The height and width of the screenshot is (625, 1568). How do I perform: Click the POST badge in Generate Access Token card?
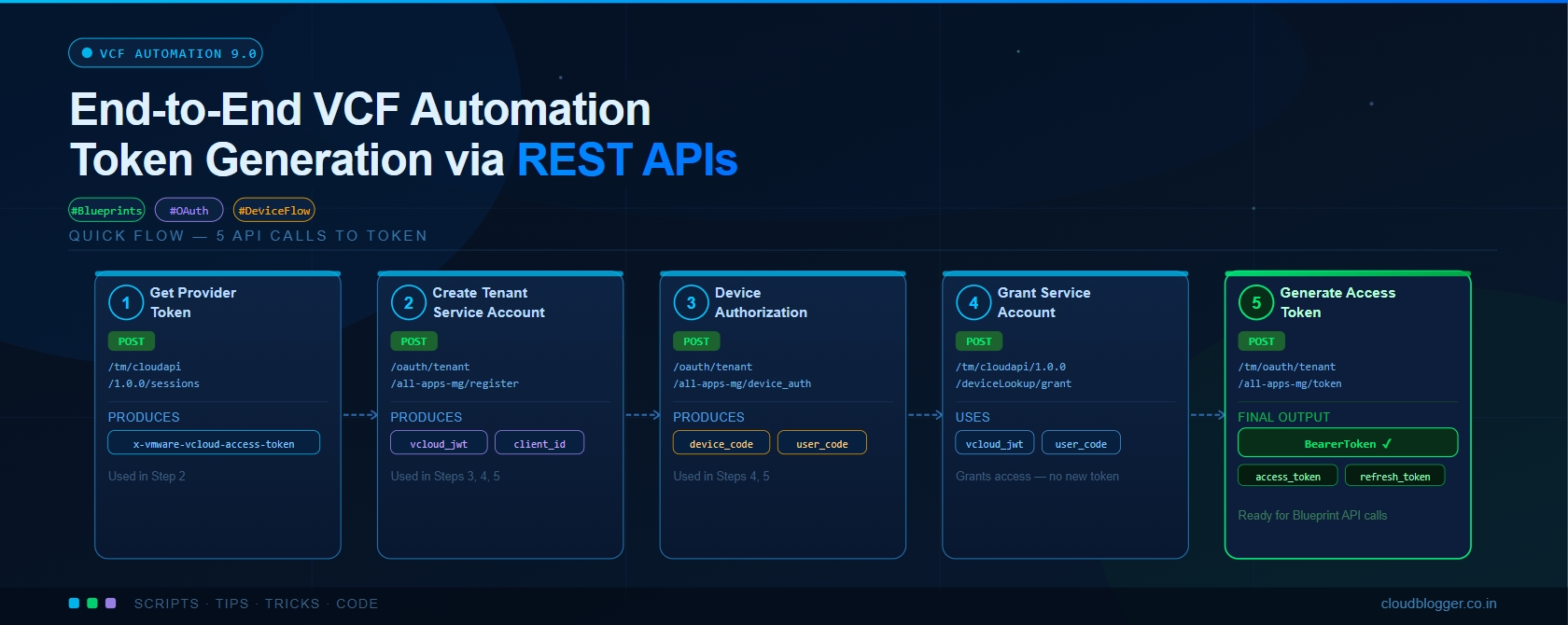tap(1262, 341)
